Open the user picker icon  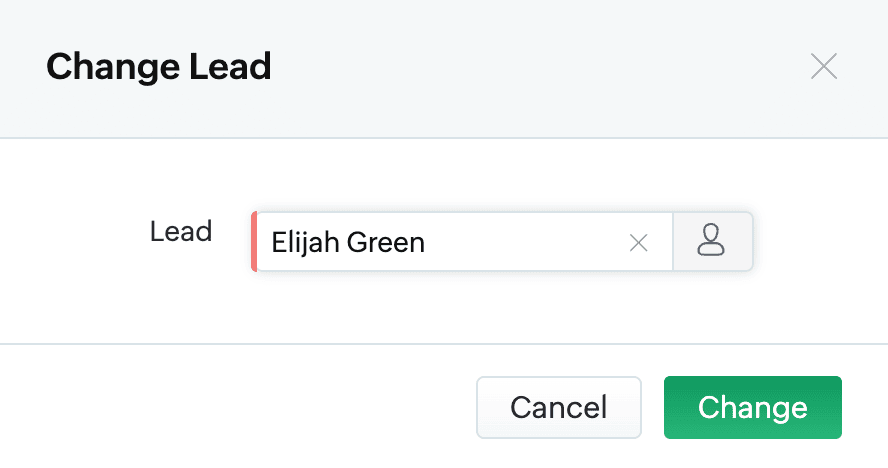click(712, 241)
